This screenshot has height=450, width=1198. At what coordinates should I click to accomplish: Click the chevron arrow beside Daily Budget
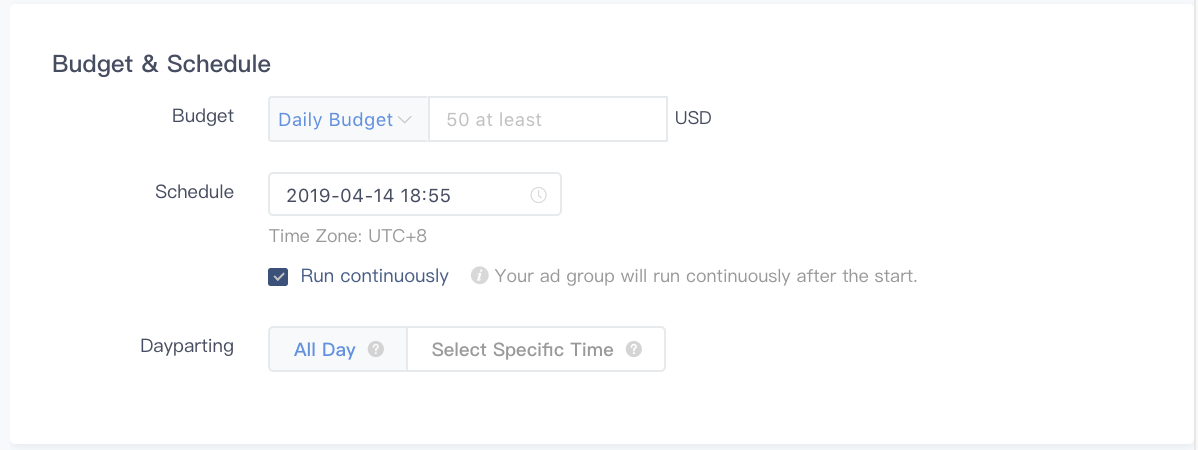click(x=405, y=120)
